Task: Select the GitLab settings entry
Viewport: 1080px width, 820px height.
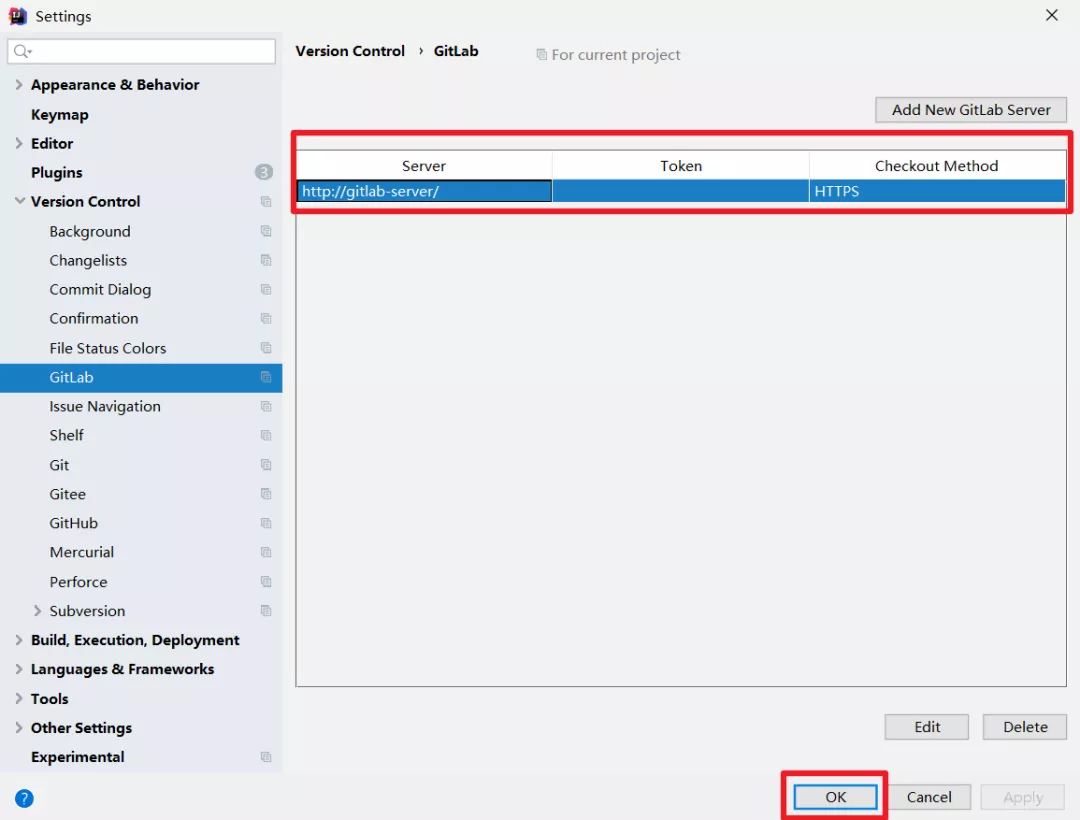Action: click(141, 377)
